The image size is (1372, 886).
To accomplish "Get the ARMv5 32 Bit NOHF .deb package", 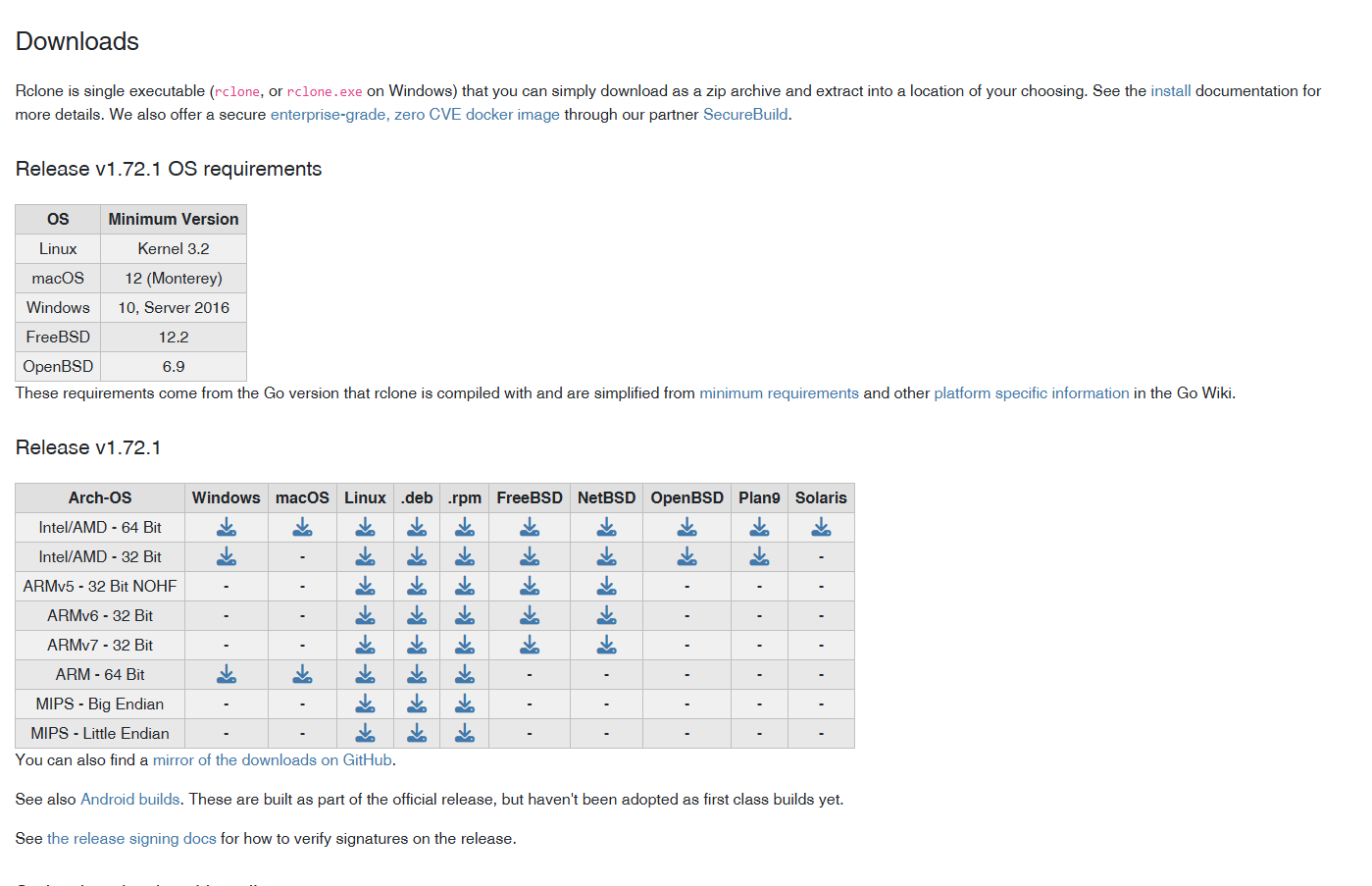I will (417, 586).
